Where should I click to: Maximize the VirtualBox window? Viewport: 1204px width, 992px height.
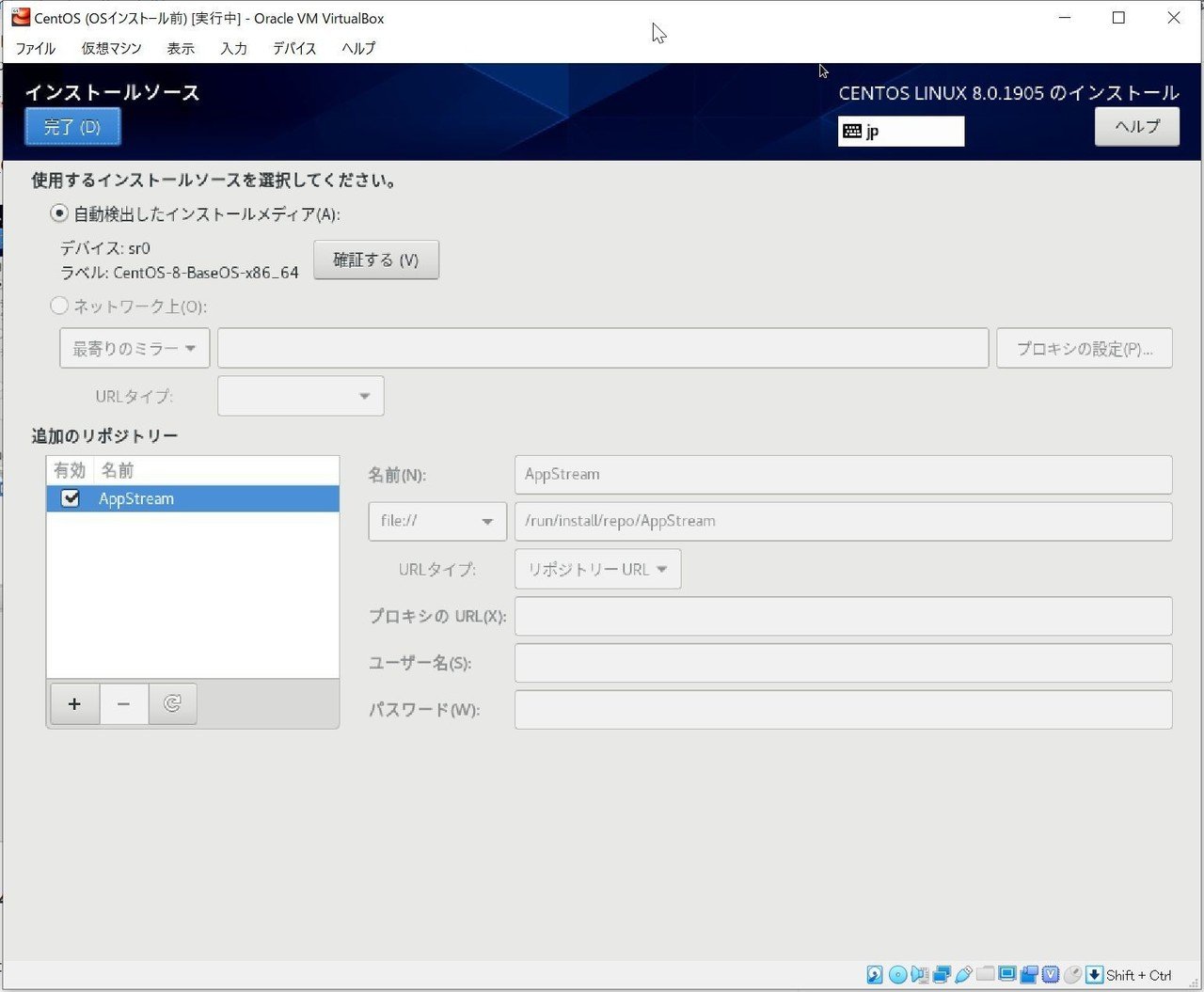1118,18
